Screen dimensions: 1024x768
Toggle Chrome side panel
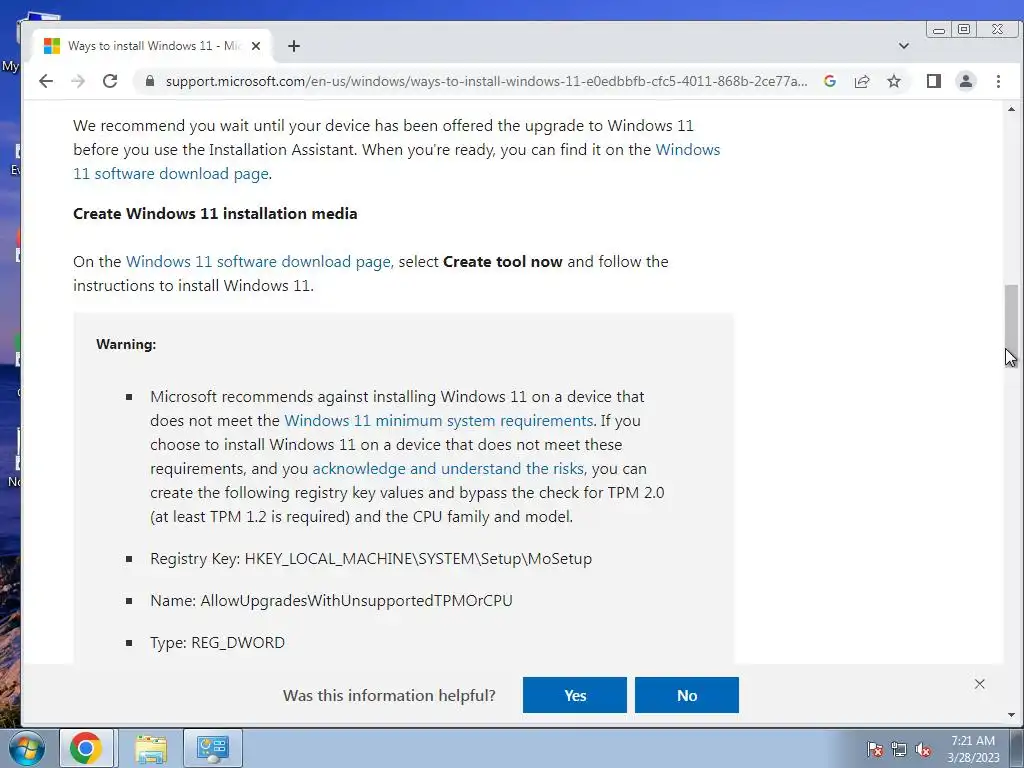[934, 81]
